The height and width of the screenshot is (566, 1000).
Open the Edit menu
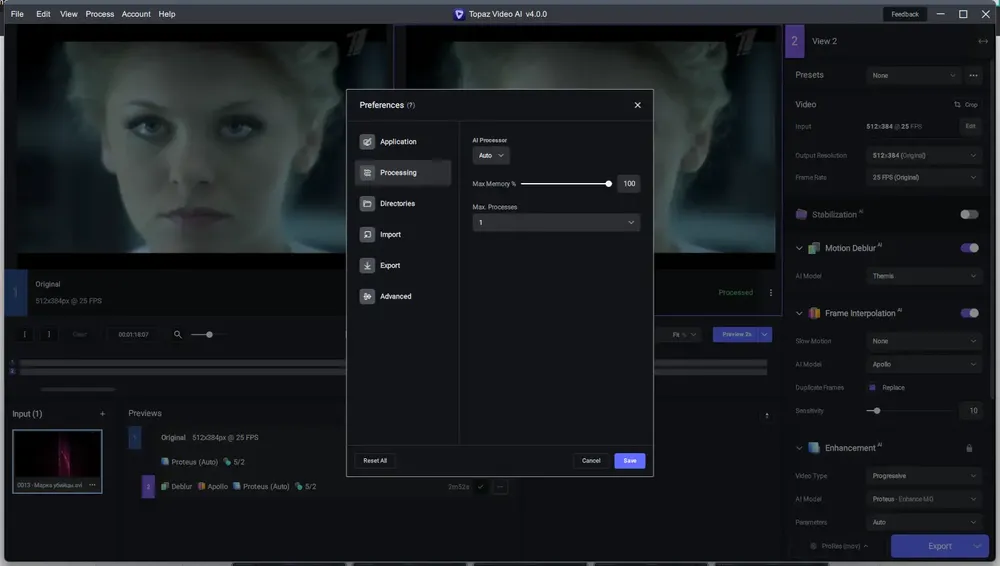coord(43,14)
